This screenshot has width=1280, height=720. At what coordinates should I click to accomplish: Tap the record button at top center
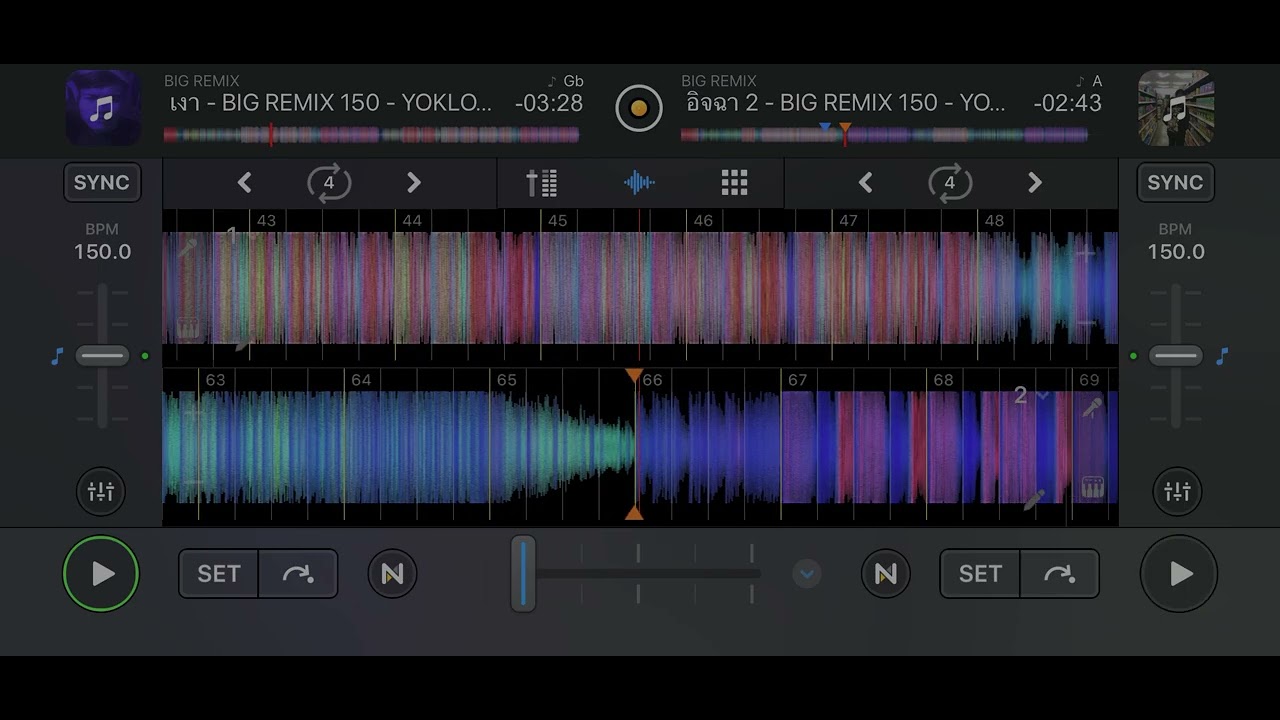click(x=639, y=108)
